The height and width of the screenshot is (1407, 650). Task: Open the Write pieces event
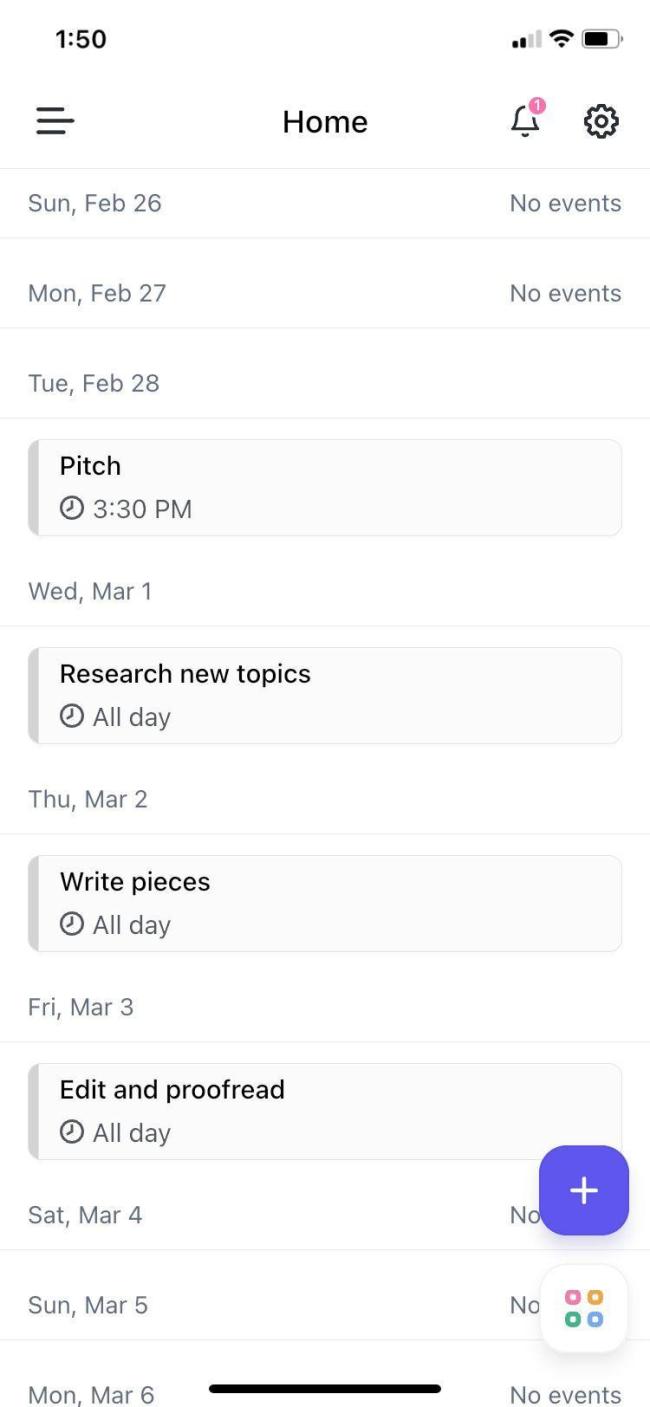(325, 903)
